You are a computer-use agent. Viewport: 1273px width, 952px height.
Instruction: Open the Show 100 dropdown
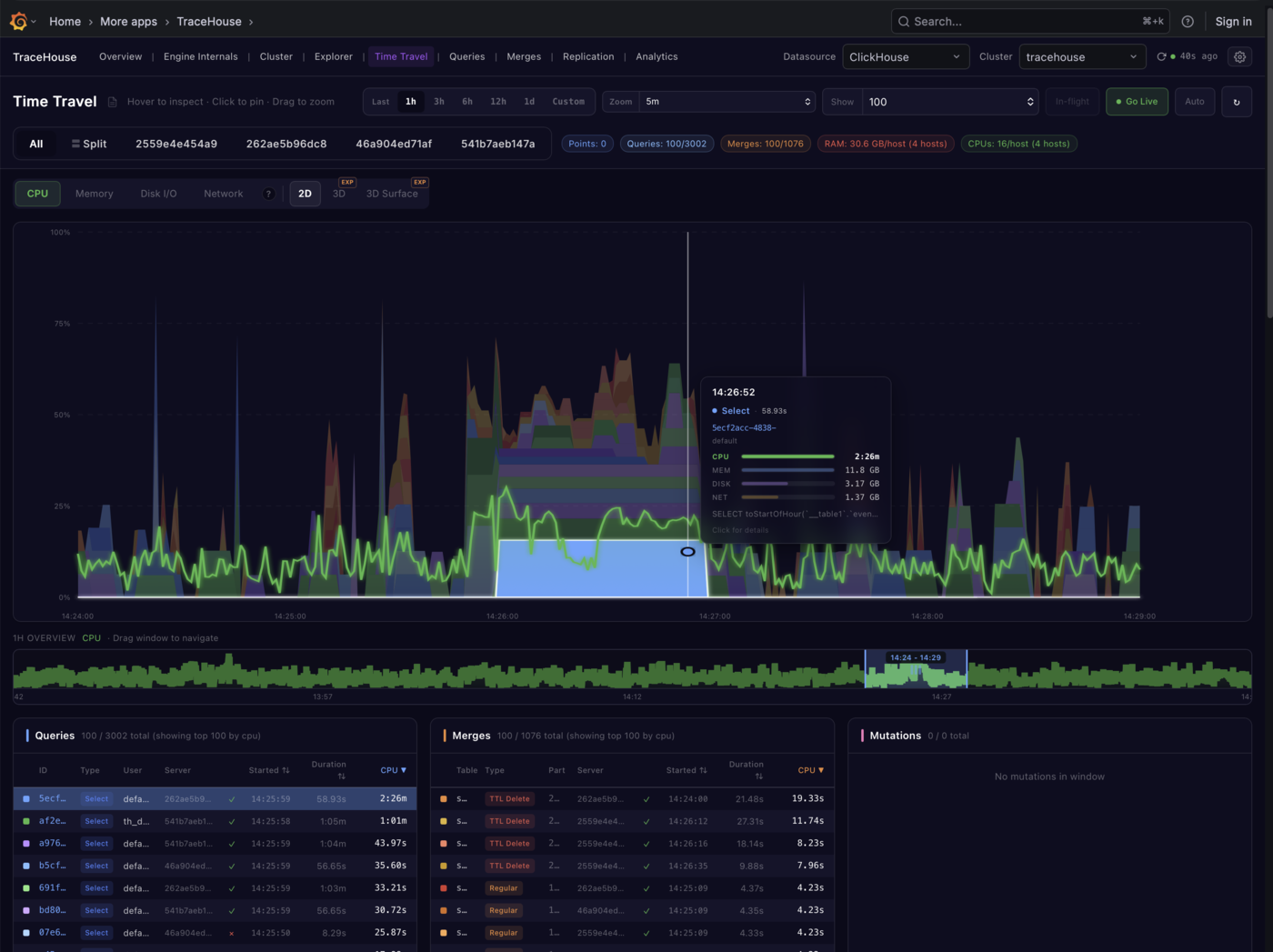pos(950,102)
